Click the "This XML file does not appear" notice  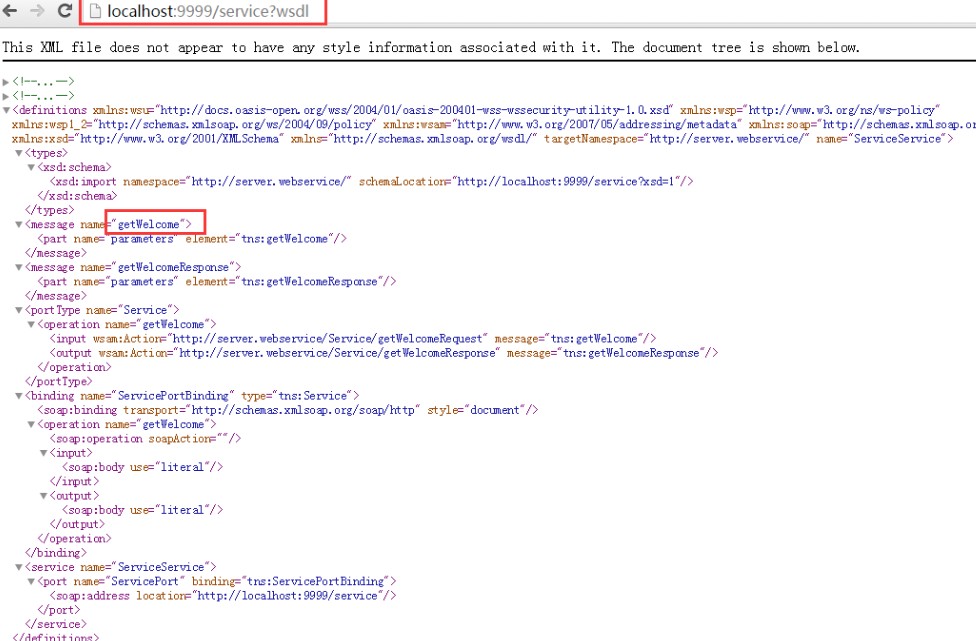tap(431, 47)
